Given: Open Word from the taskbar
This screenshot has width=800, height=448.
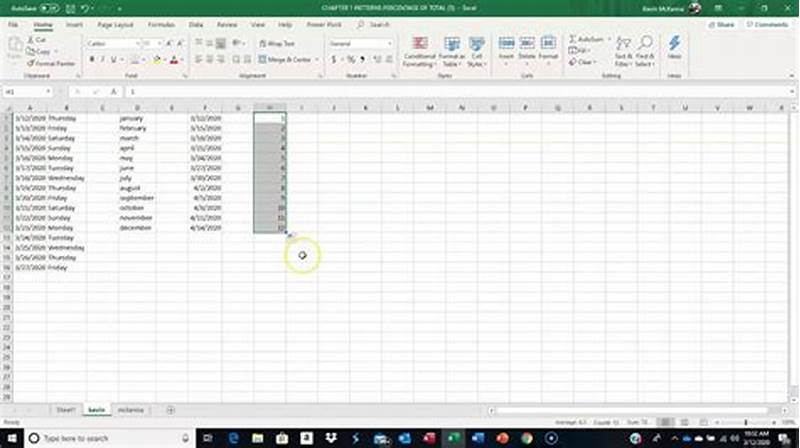Looking at the screenshot, I should [x=478, y=438].
